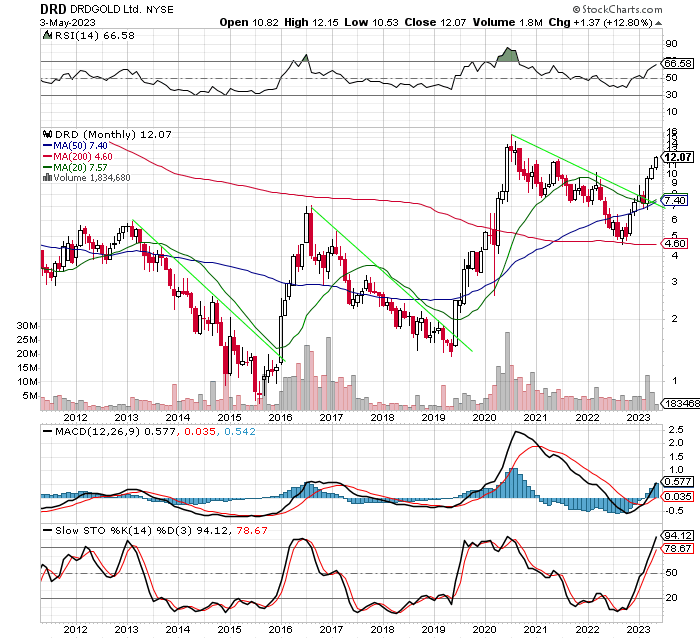
Task: Click the 12.07 current price label
Action: (x=677, y=157)
